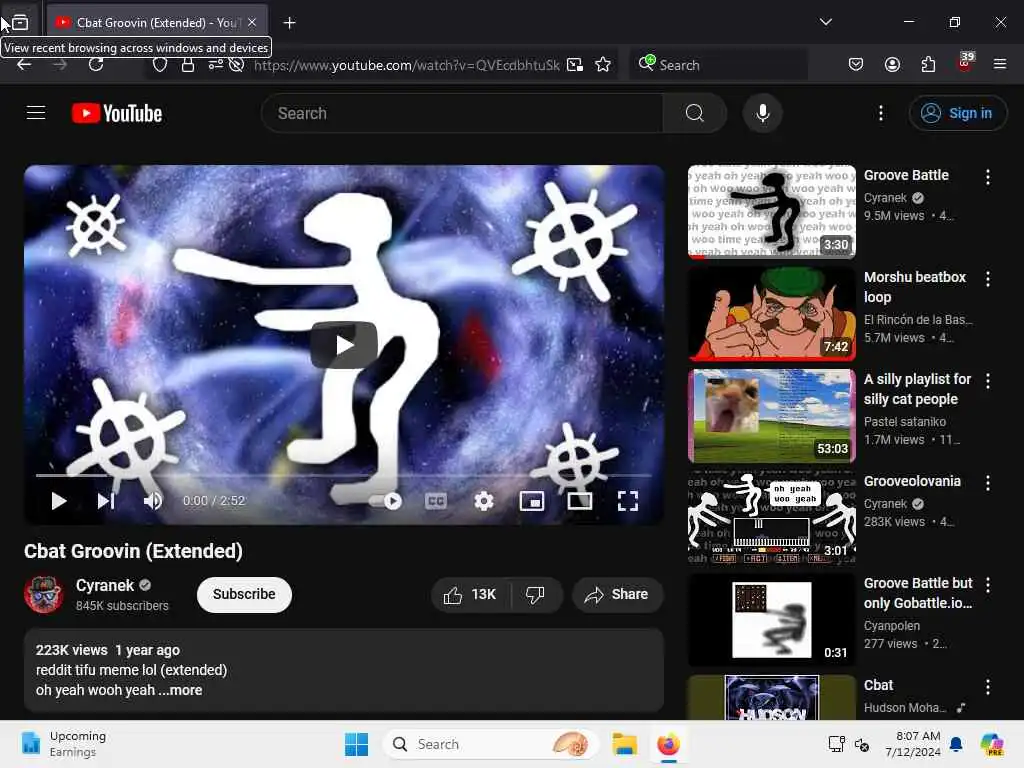1024x768 pixels.
Task: Switch to theater mode
Action: coord(580,501)
